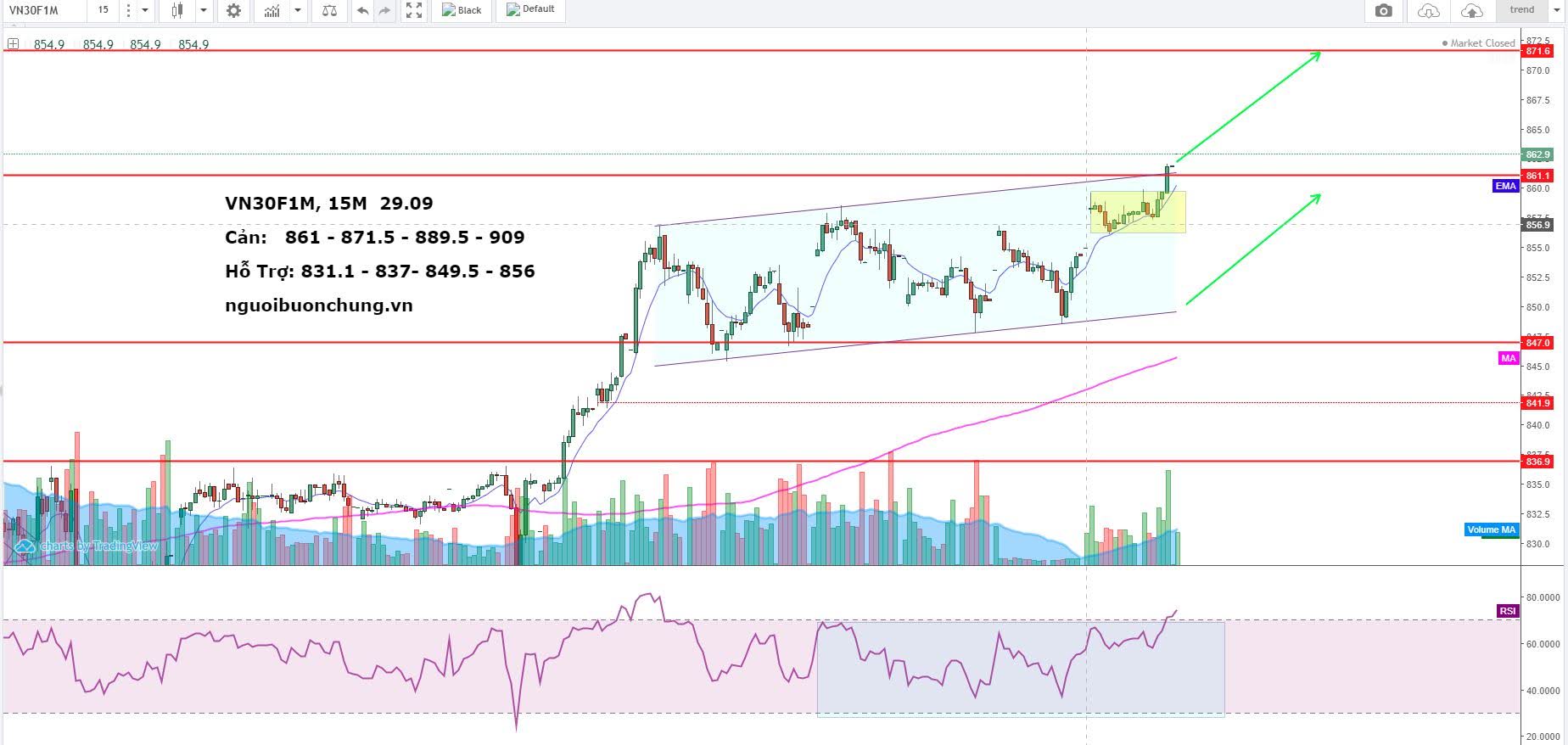This screenshot has height=745, width=1568.
Task: Open the interval three-dots menu
Action: click(x=127, y=10)
